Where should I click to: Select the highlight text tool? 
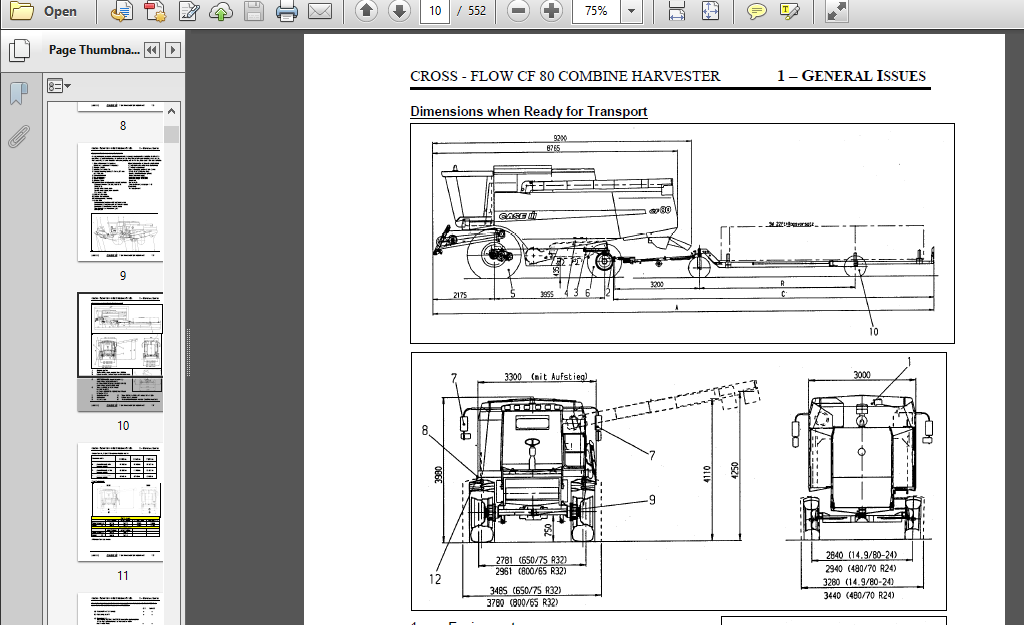click(790, 11)
